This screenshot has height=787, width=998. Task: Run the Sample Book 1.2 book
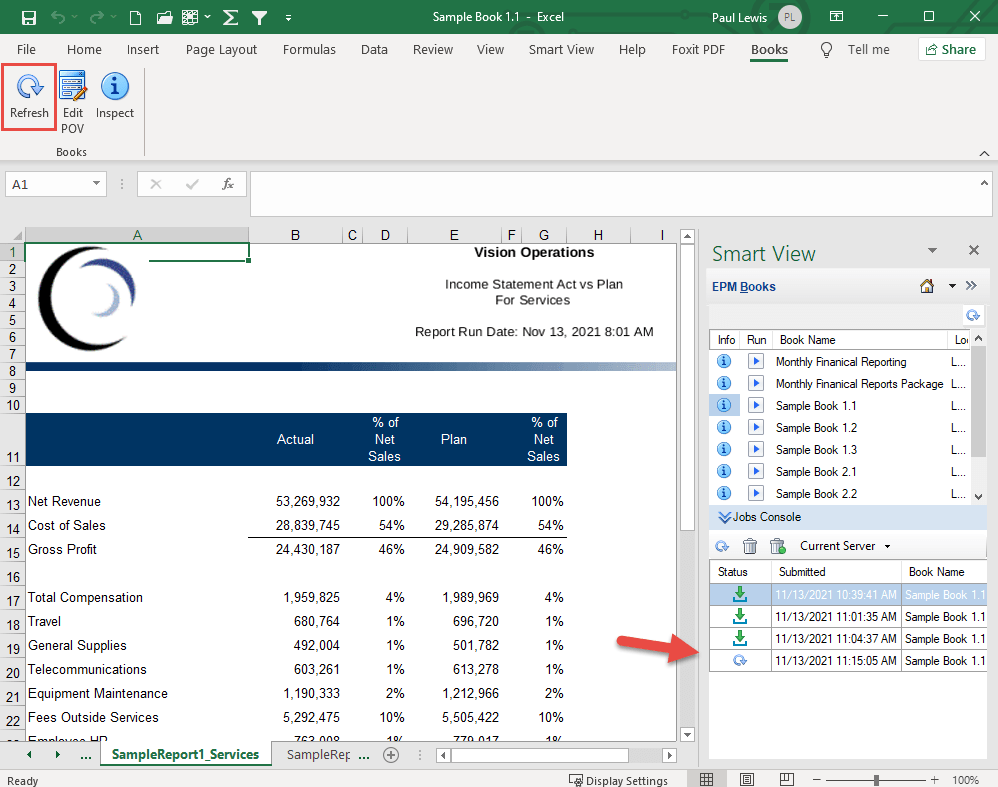[756, 428]
